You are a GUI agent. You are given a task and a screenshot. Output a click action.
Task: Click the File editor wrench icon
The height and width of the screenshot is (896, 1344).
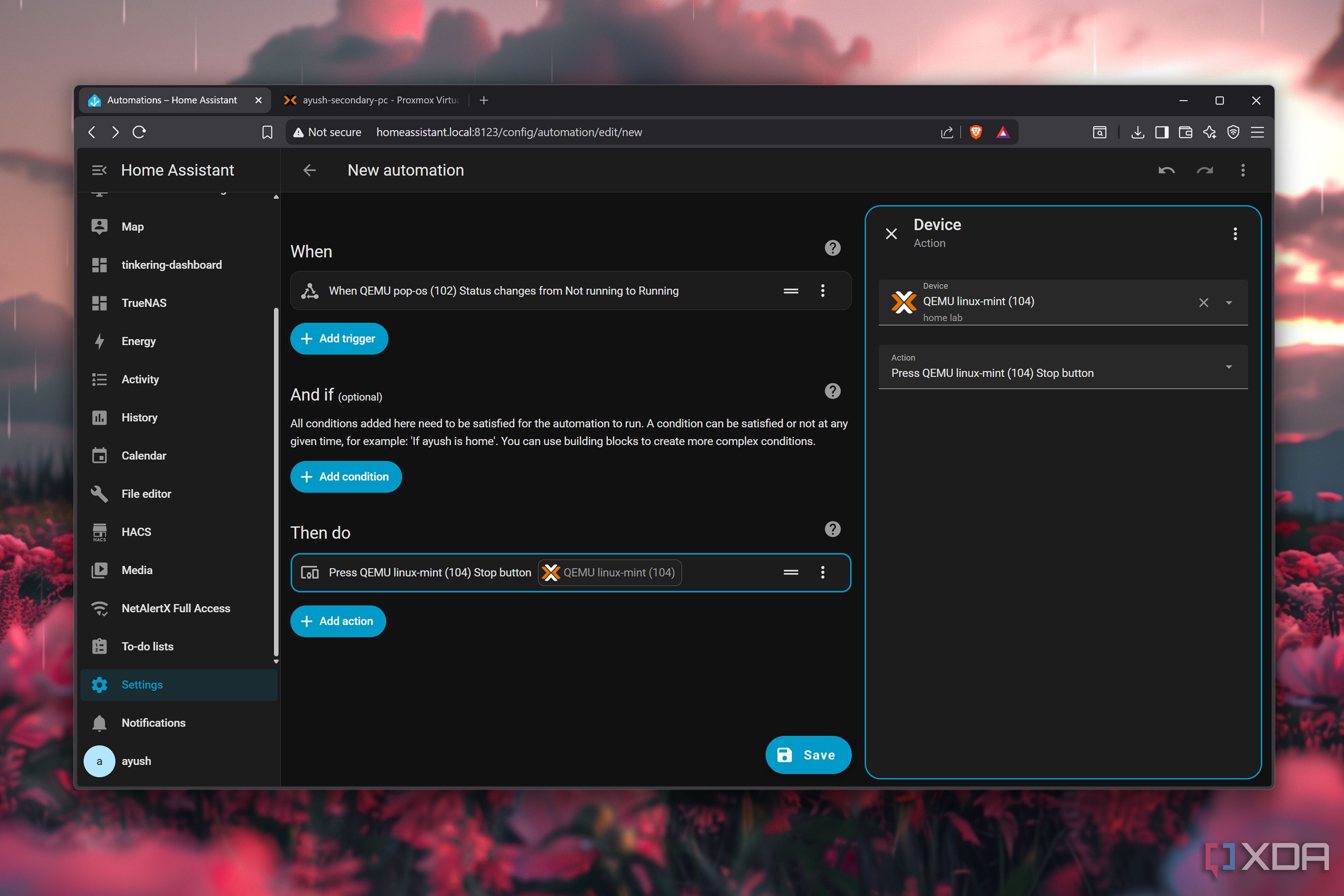click(99, 494)
